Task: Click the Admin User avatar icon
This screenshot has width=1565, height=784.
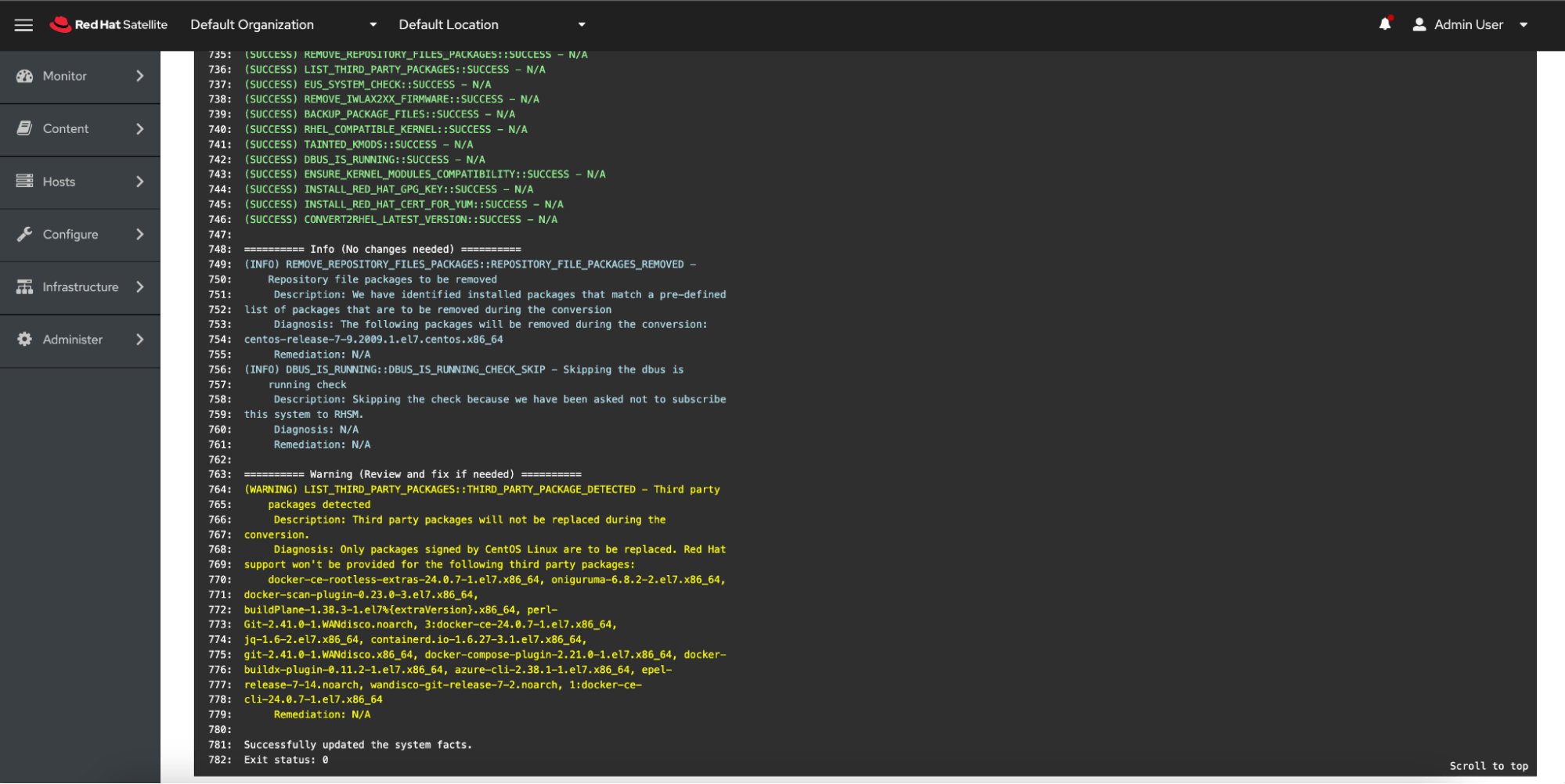Action: coord(1419,25)
